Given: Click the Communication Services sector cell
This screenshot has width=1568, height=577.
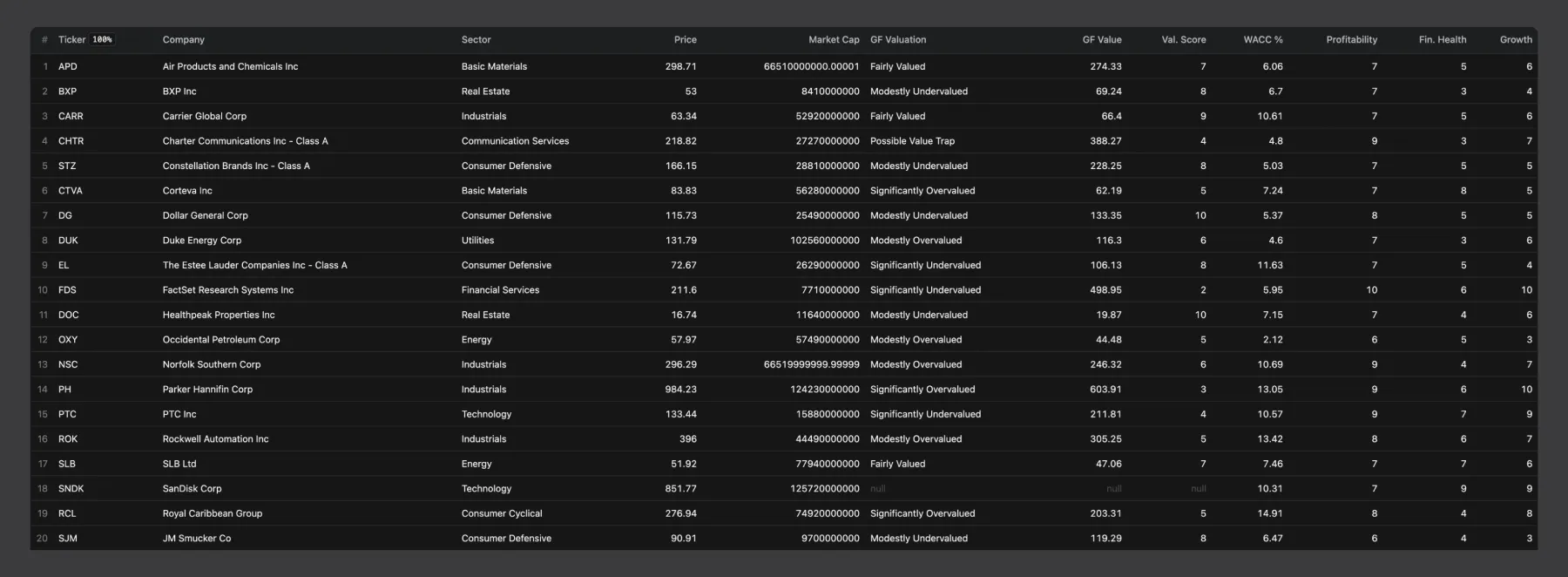Looking at the screenshot, I should pos(515,141).
